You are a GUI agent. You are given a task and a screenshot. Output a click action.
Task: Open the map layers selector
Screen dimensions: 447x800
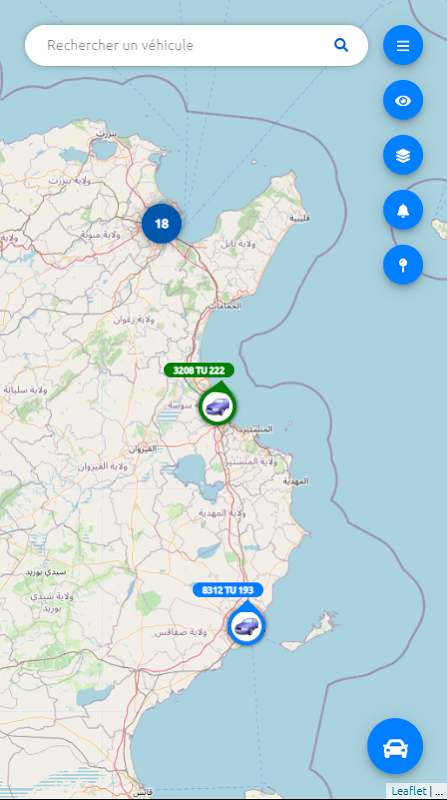tap(403, 155)
